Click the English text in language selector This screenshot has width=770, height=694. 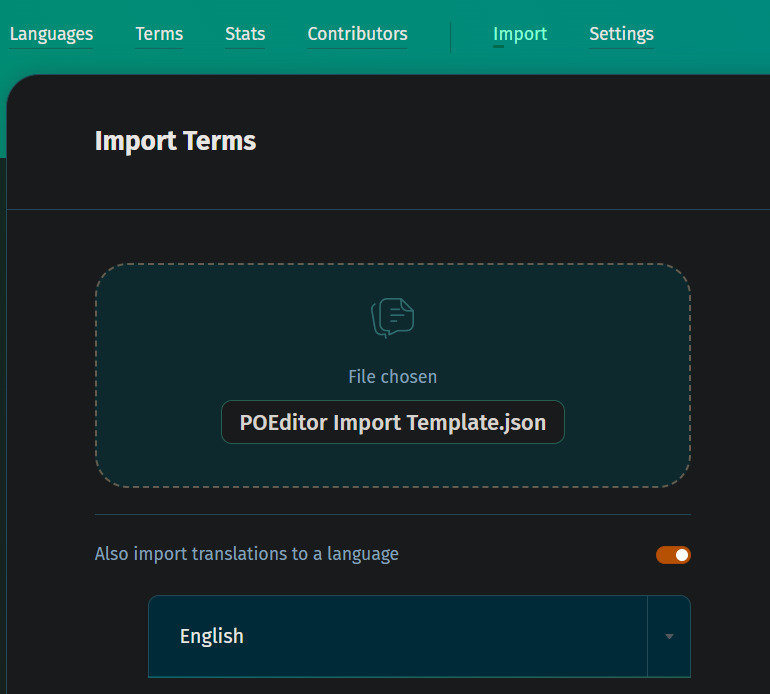pos(212,636)
